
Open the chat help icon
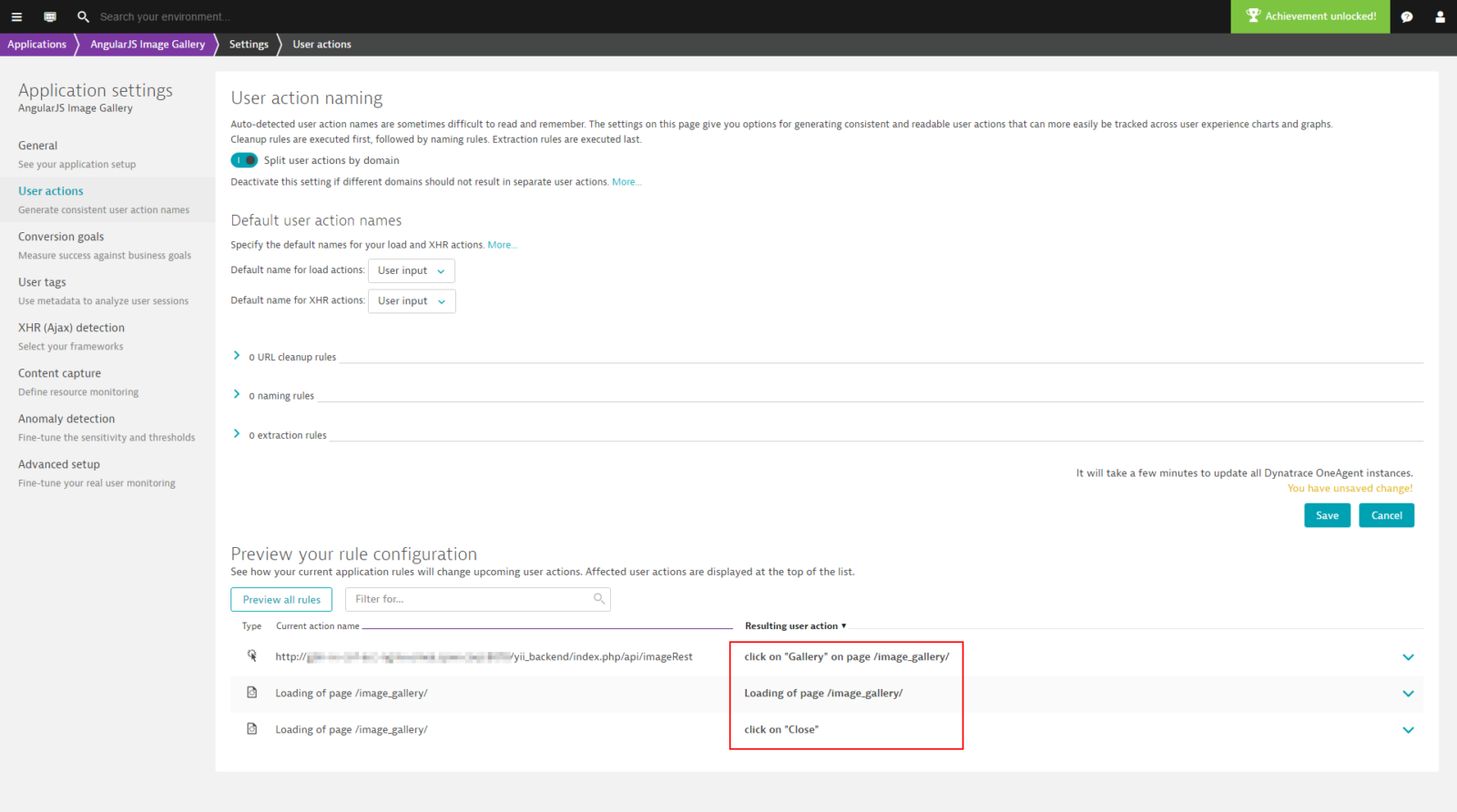click(x=1407, y=16)
